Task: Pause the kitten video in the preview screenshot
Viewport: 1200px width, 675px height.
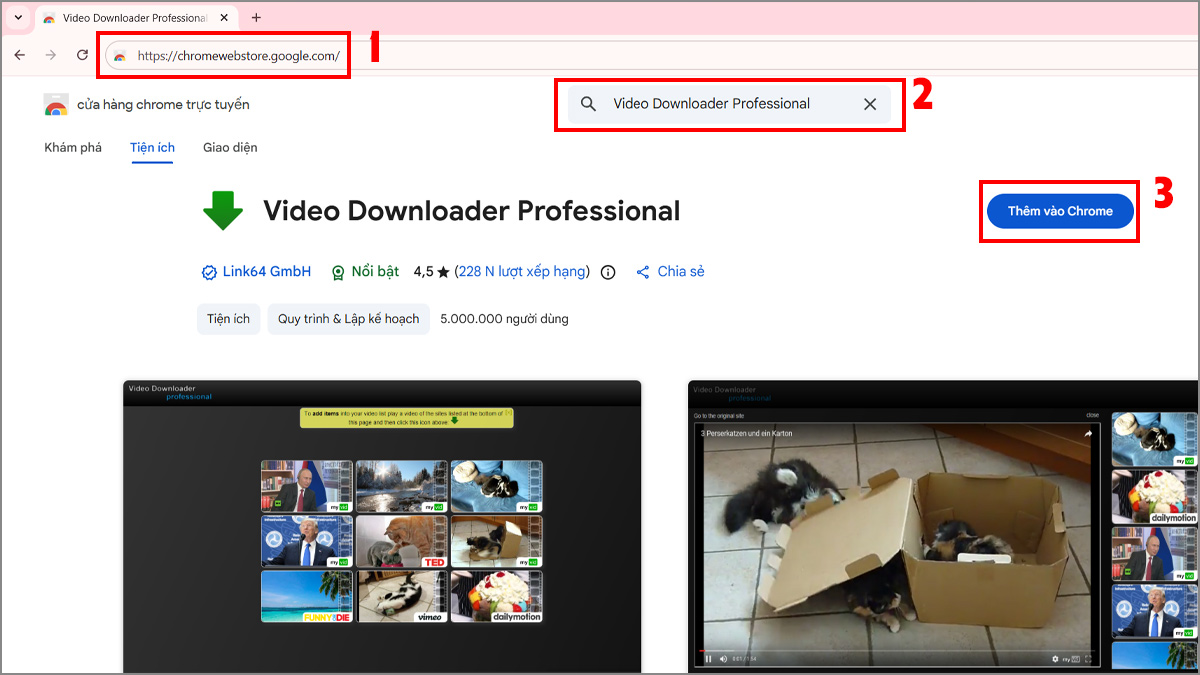Action: [708, 658]
